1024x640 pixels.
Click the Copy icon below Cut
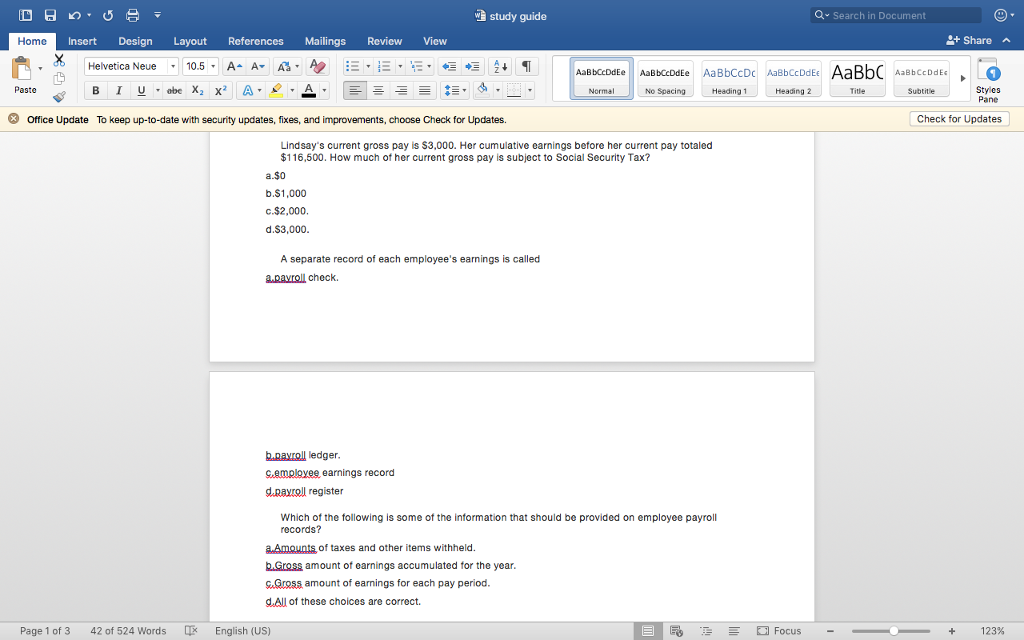(x=59, y=78)
